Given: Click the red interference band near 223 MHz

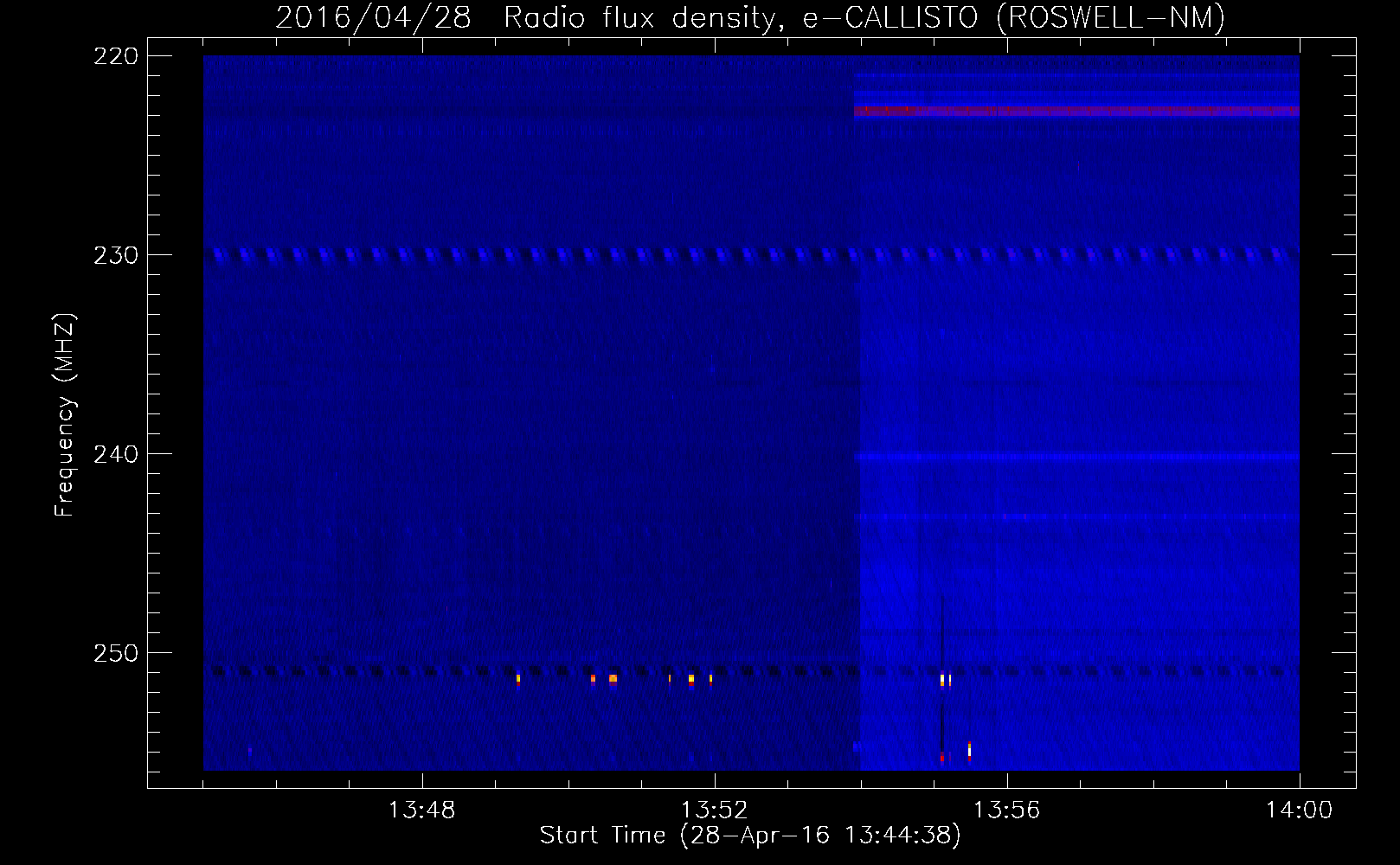Looking at the screenshot, I should click(x=1076, y=111).
